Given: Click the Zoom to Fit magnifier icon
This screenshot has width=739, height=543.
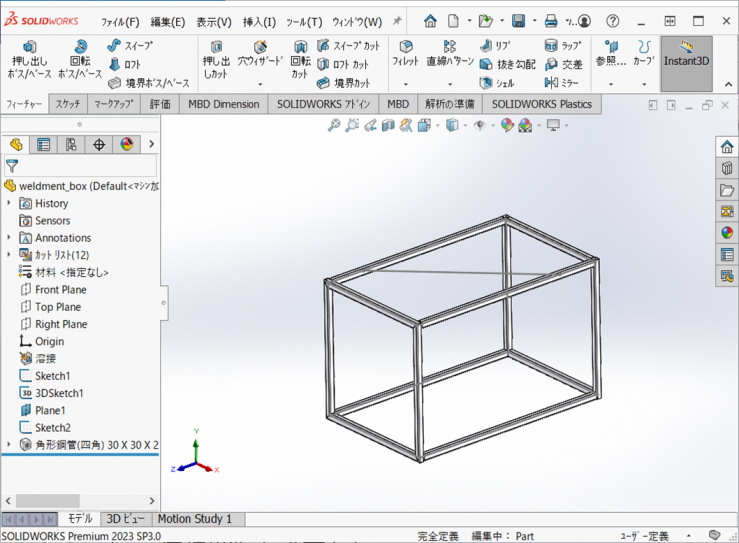Looking at the screenshot, I should click(x=335, y=125).
